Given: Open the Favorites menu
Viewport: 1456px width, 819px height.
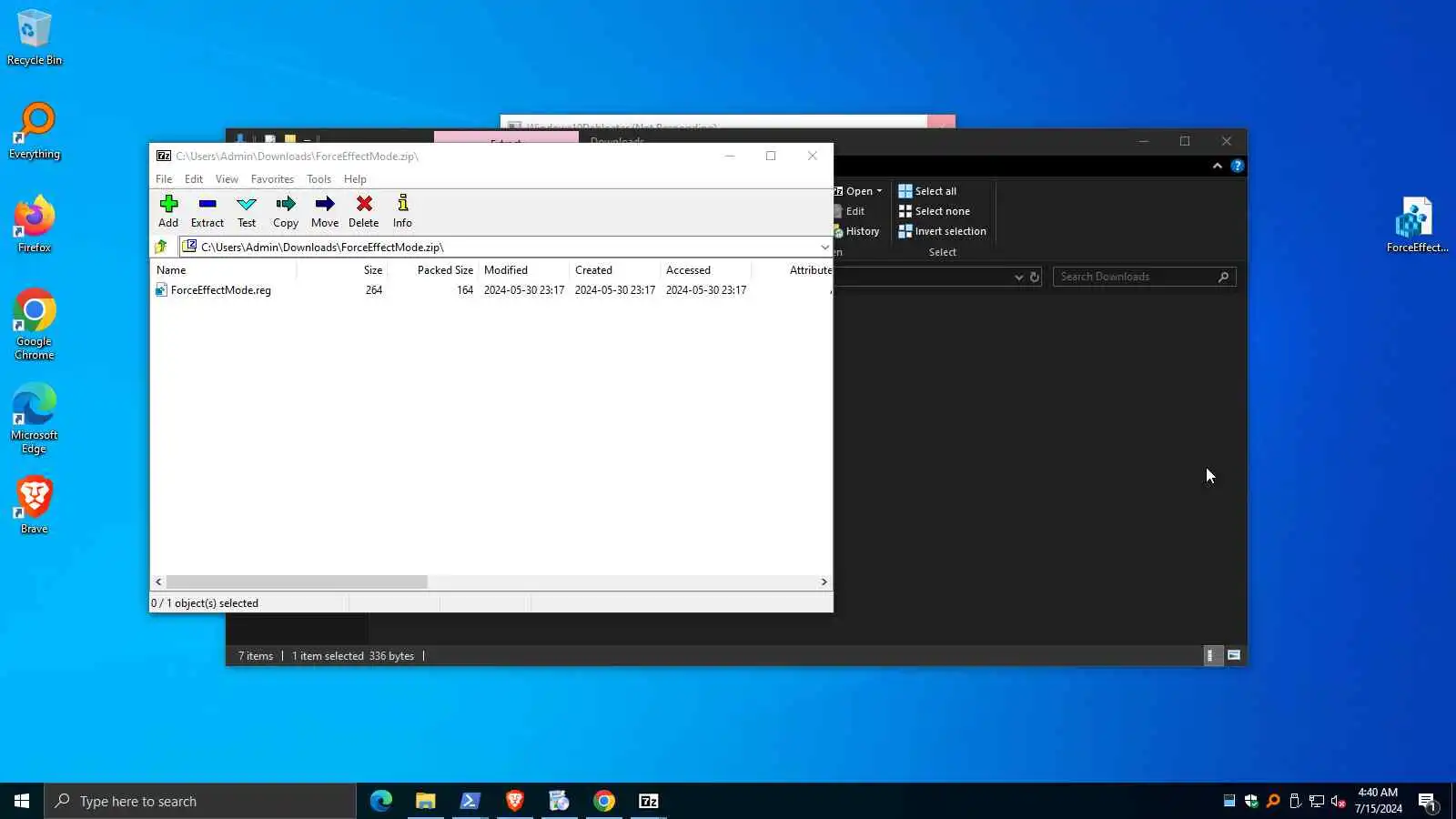Looking at the screenshot, I should coord(272,179).
